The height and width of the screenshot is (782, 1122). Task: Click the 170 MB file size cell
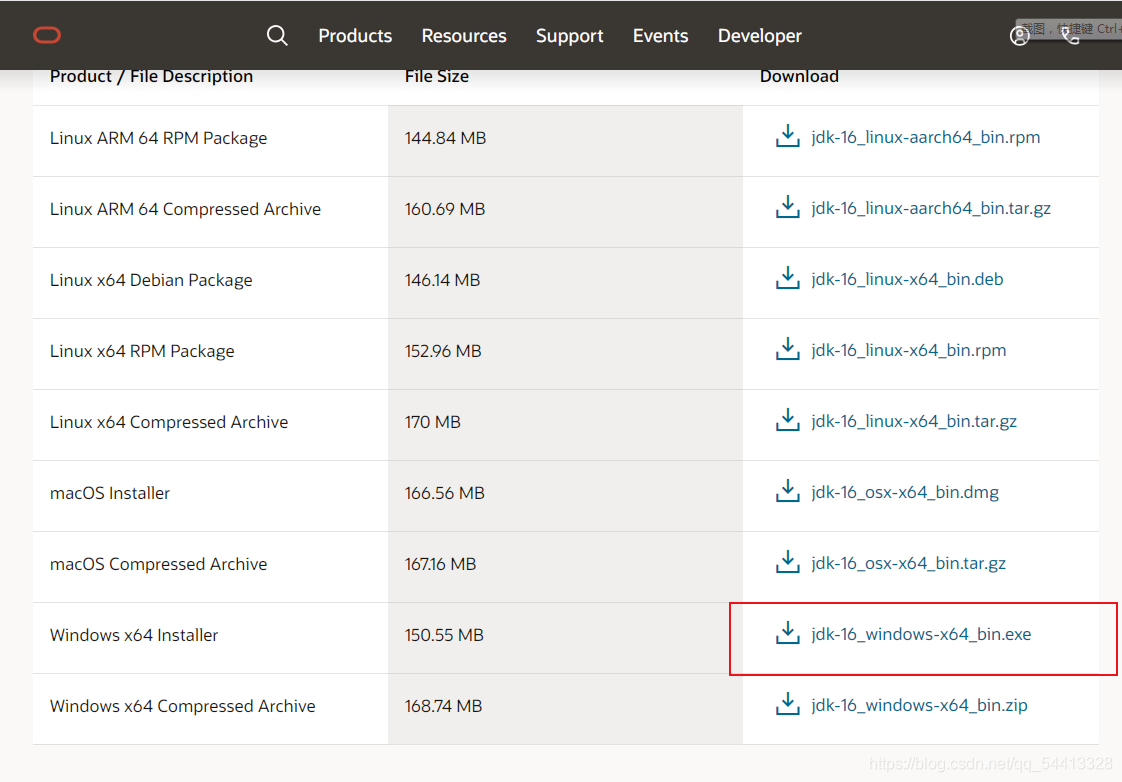565,424
